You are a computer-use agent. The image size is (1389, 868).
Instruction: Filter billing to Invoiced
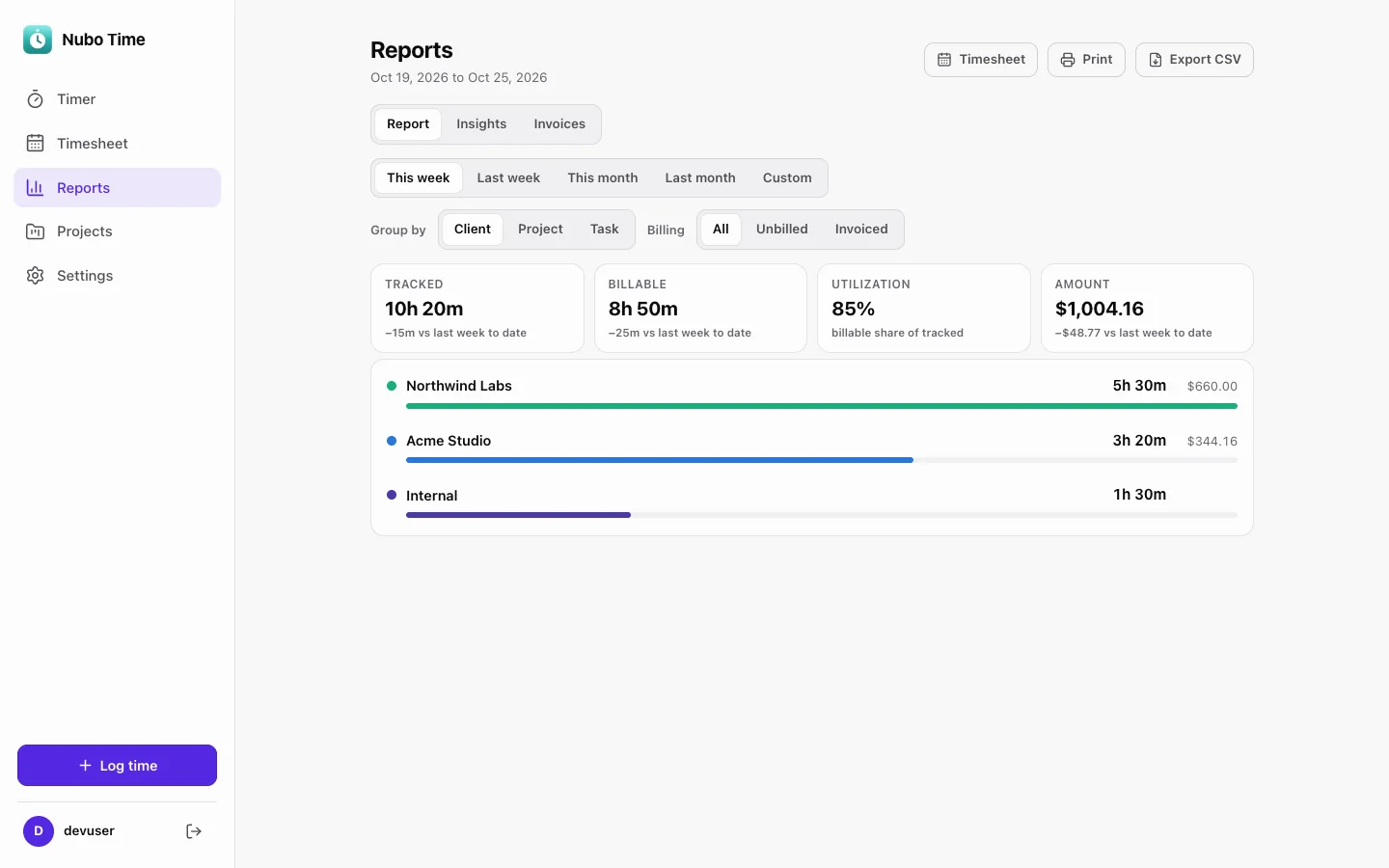[x=861, y=230]
